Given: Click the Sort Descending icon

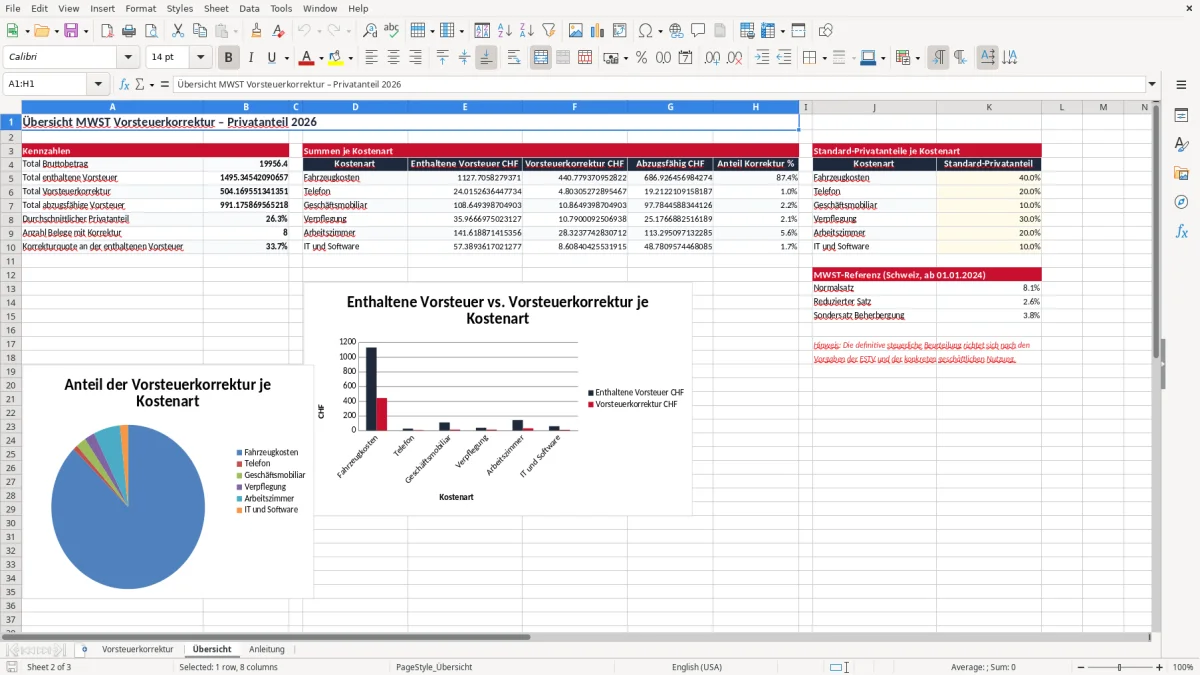Looking at the screenshot, I should click(527, 31).
